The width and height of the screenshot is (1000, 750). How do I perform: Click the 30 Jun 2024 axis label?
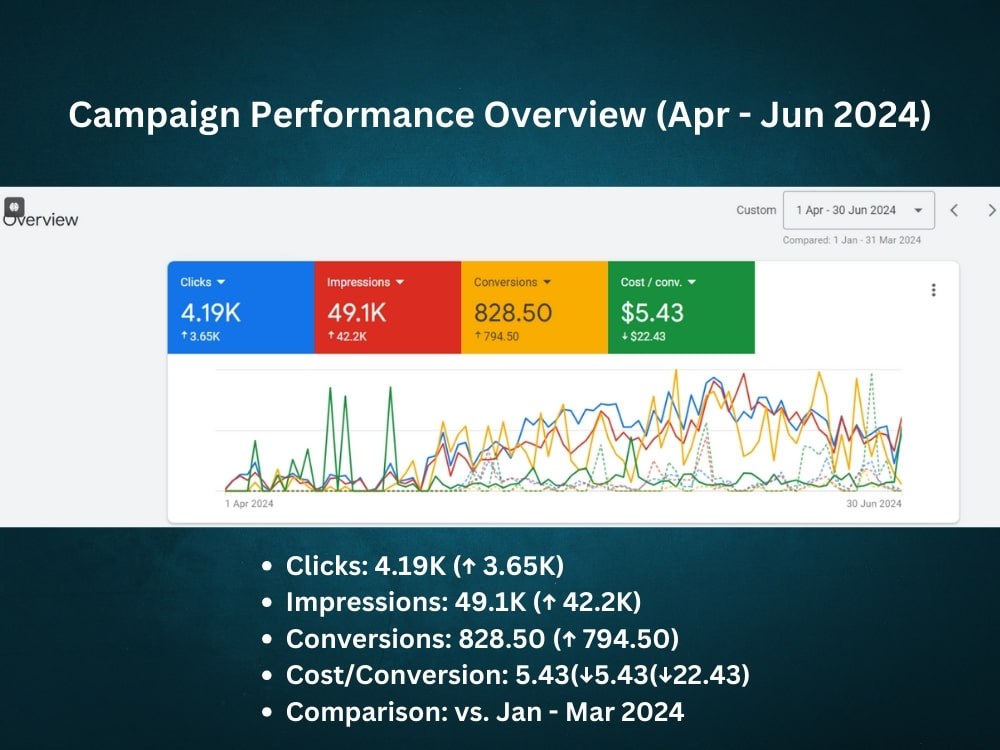coord(874,504)
